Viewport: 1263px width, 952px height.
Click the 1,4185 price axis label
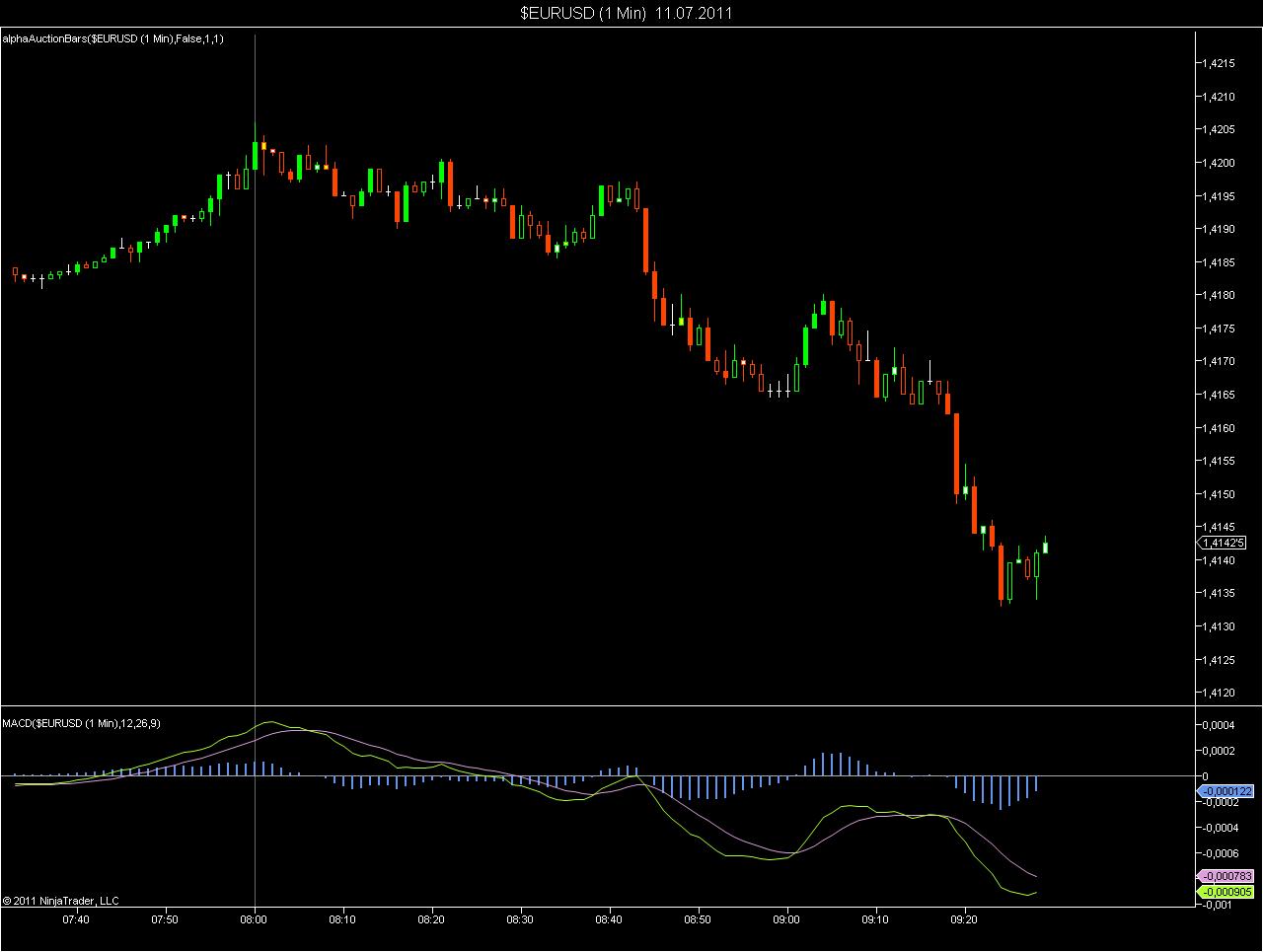[x=1219, y=262]
